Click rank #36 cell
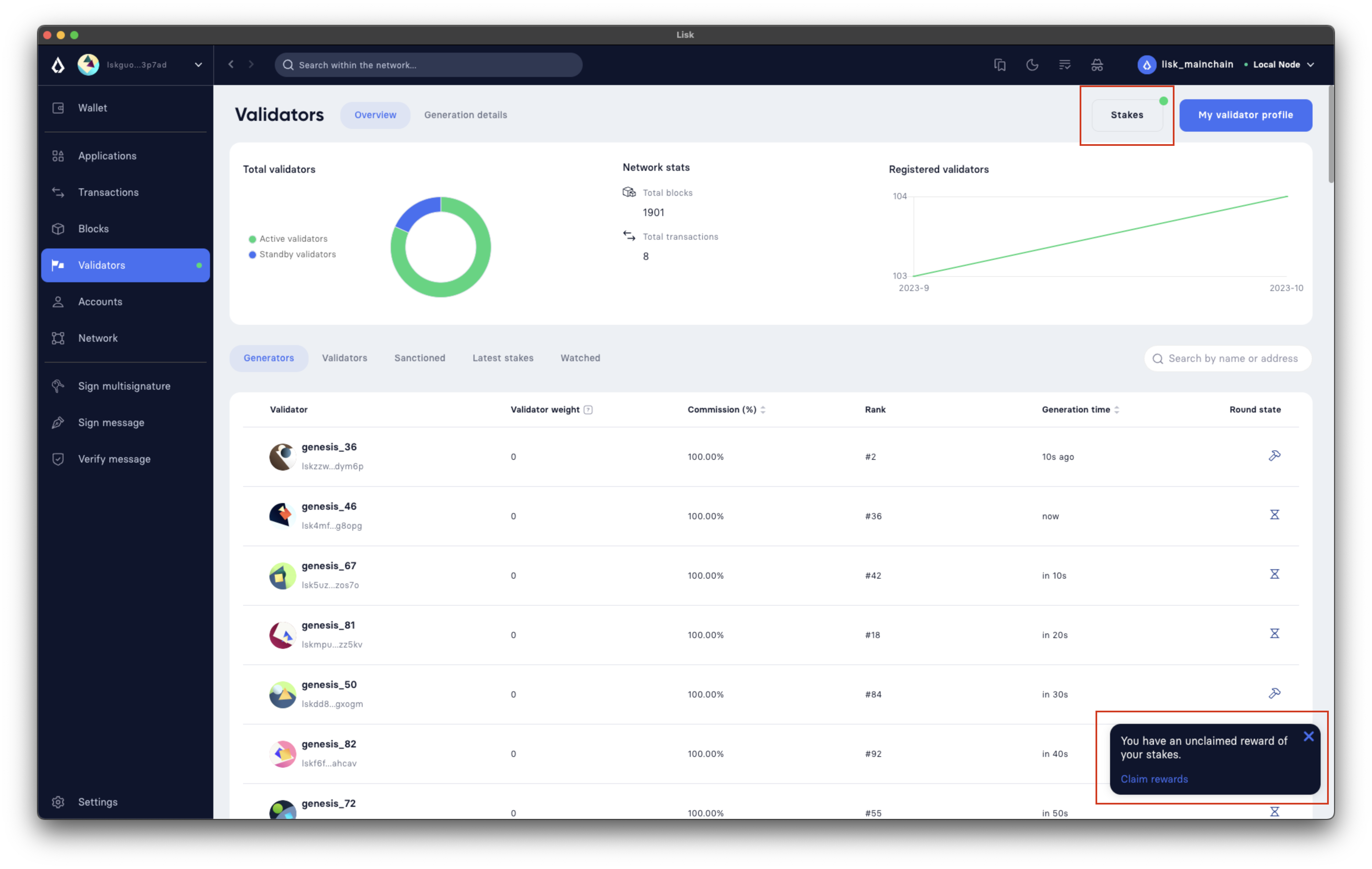Image resolution: width=1372 pixels, height=869 pixels. [x=873, y=516]
